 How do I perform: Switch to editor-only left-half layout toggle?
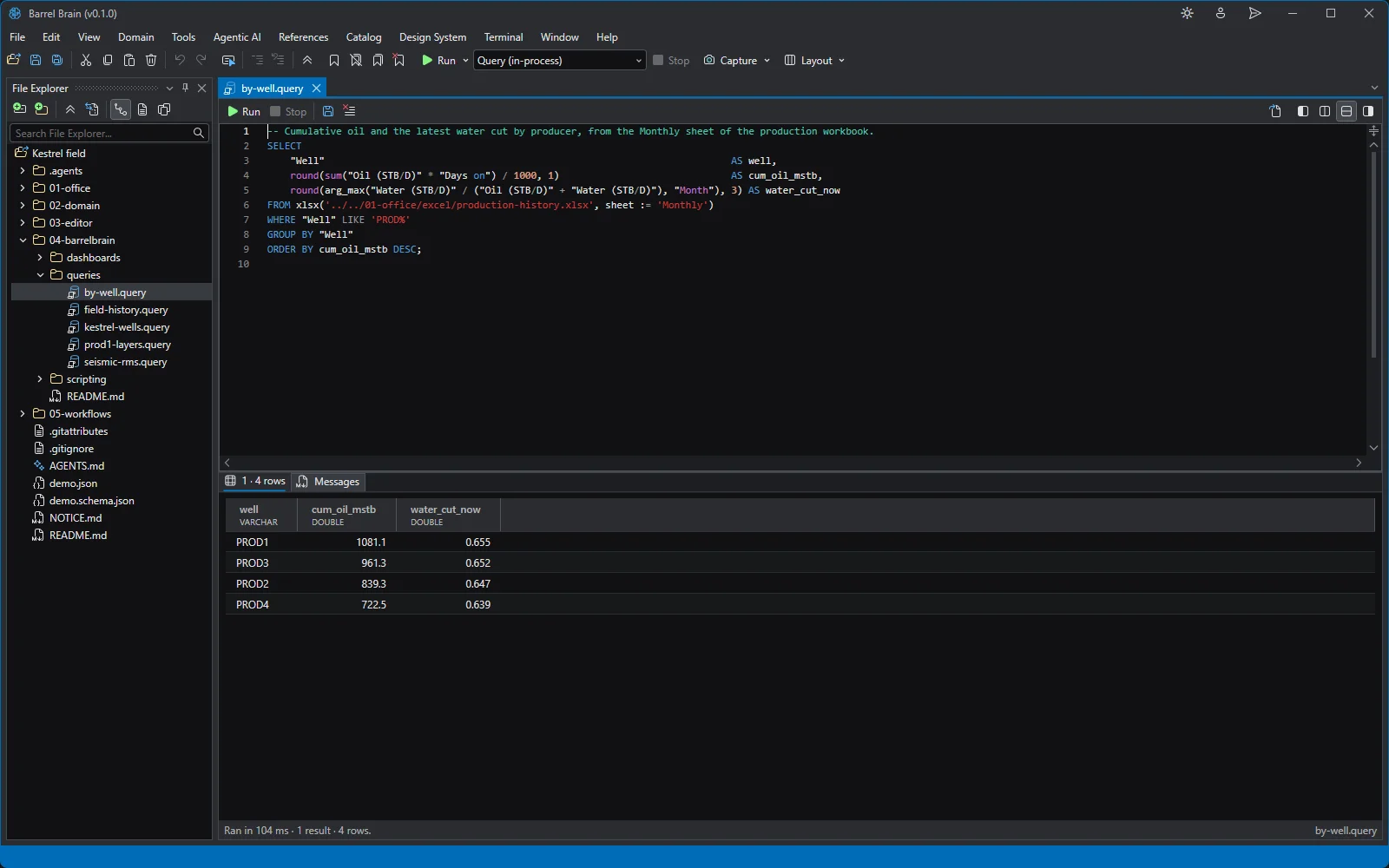pyautogui.click(x=1303, y=111)
